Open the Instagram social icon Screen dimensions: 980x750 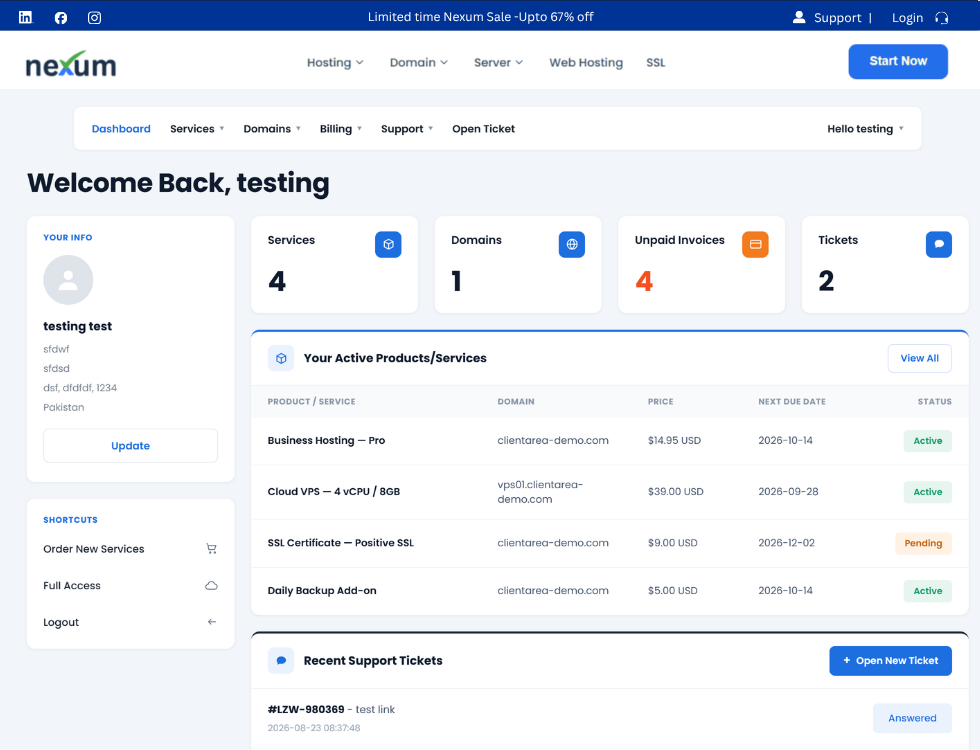coord(94,18)
